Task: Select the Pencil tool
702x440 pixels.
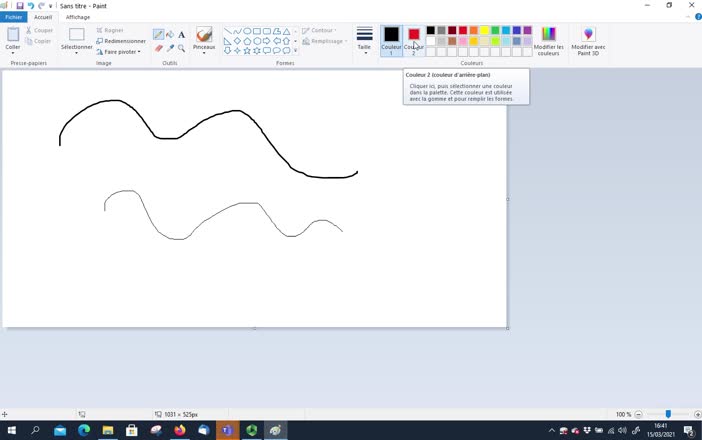Action: click(159, 35)
